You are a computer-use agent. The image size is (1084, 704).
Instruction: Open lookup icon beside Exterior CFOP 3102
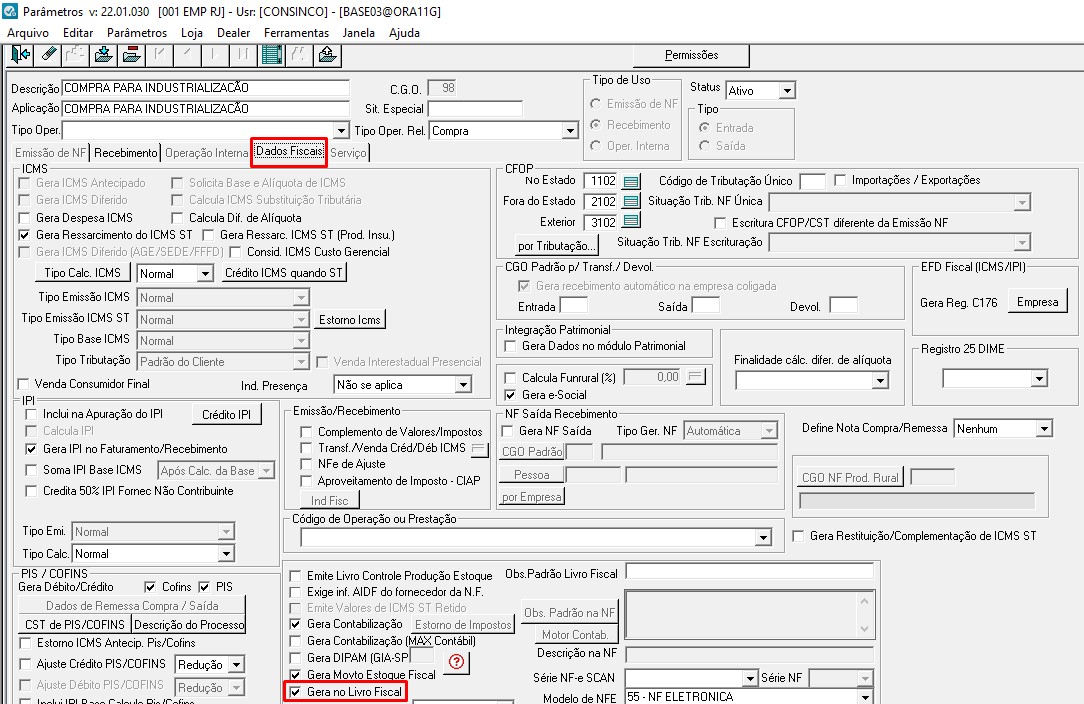(x=630, y=221)
